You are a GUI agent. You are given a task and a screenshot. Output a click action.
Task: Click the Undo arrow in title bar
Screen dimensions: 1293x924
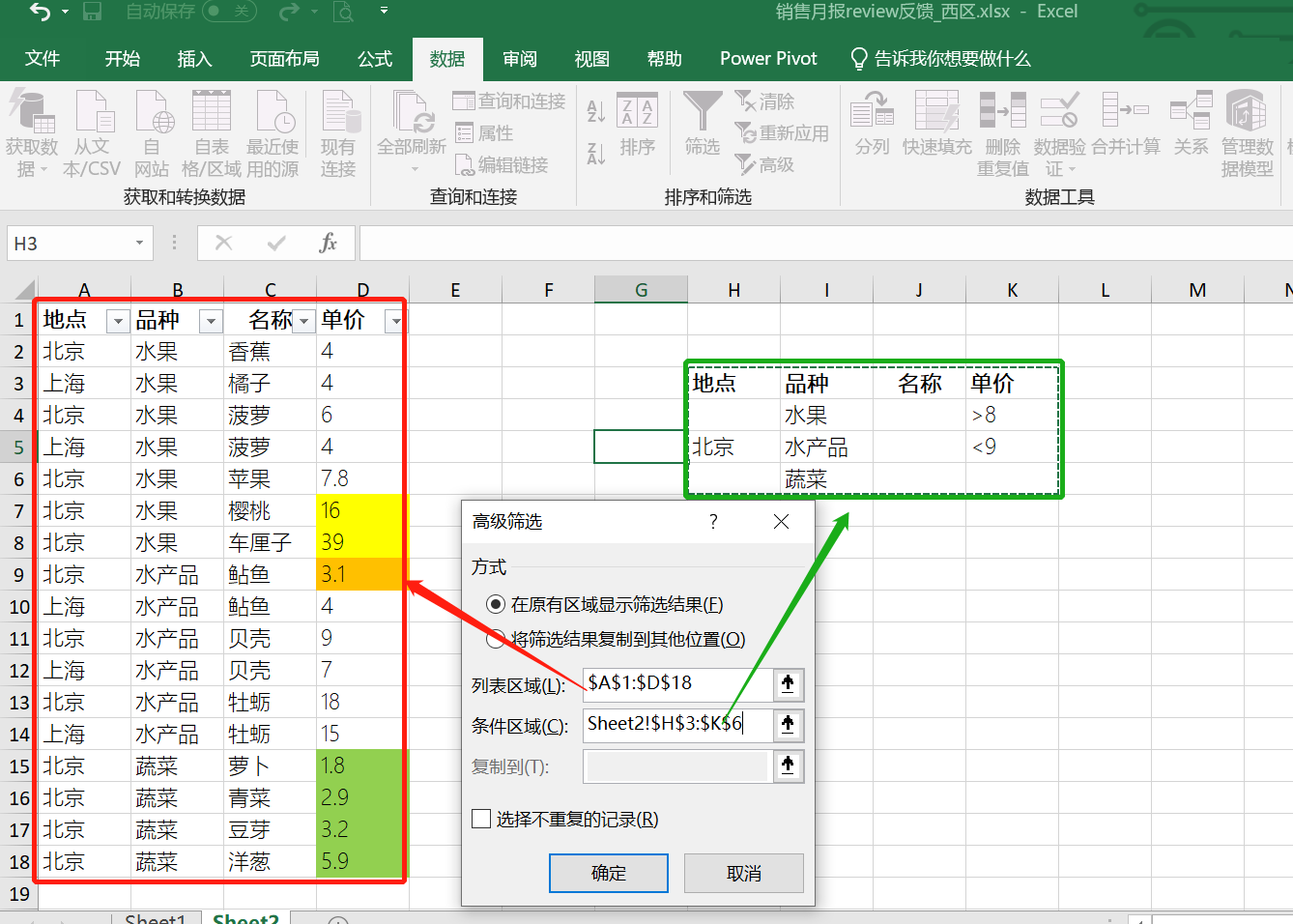(x=40, y=12)
